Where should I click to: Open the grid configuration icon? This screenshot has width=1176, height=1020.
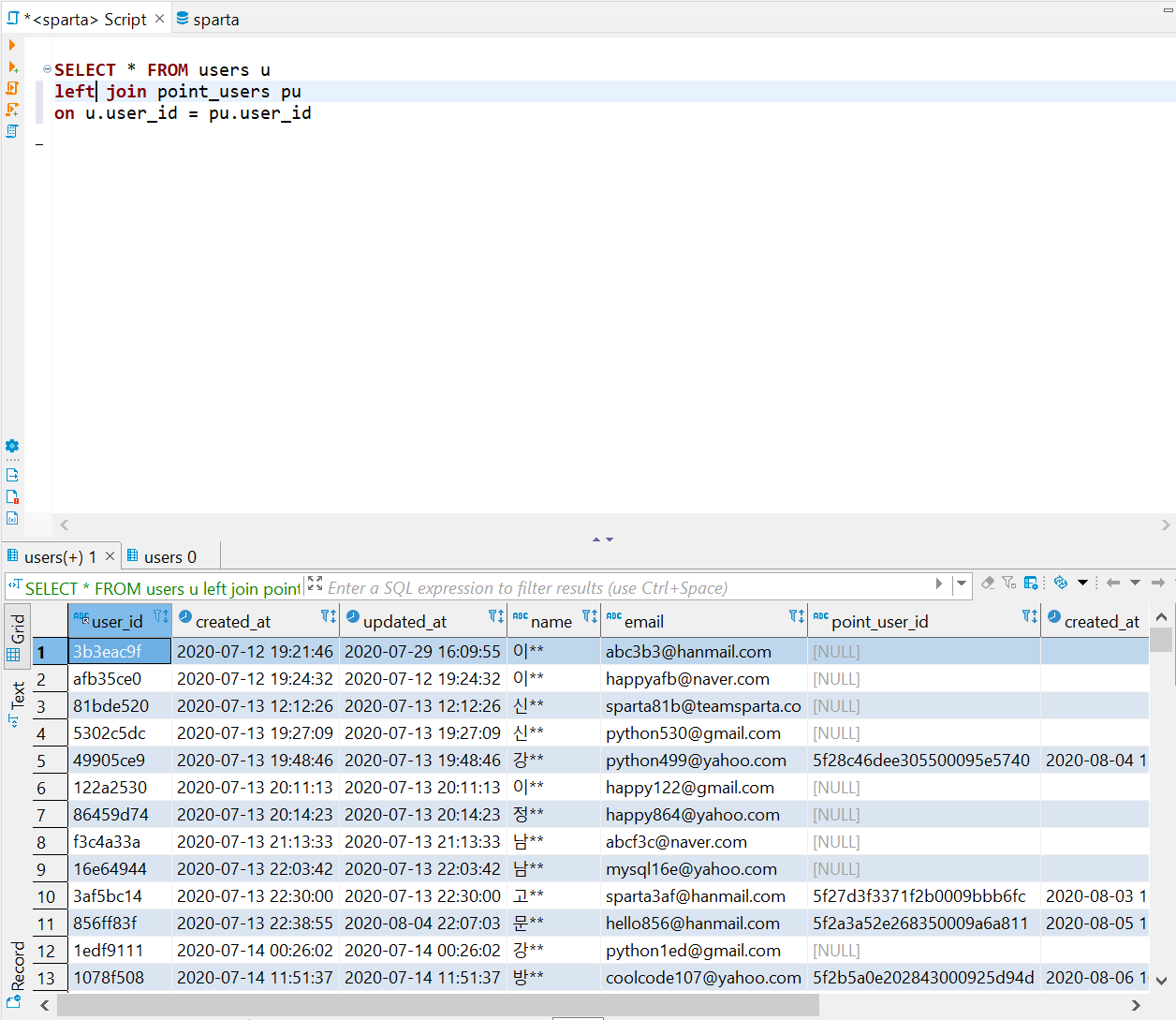coord(1030,583)
